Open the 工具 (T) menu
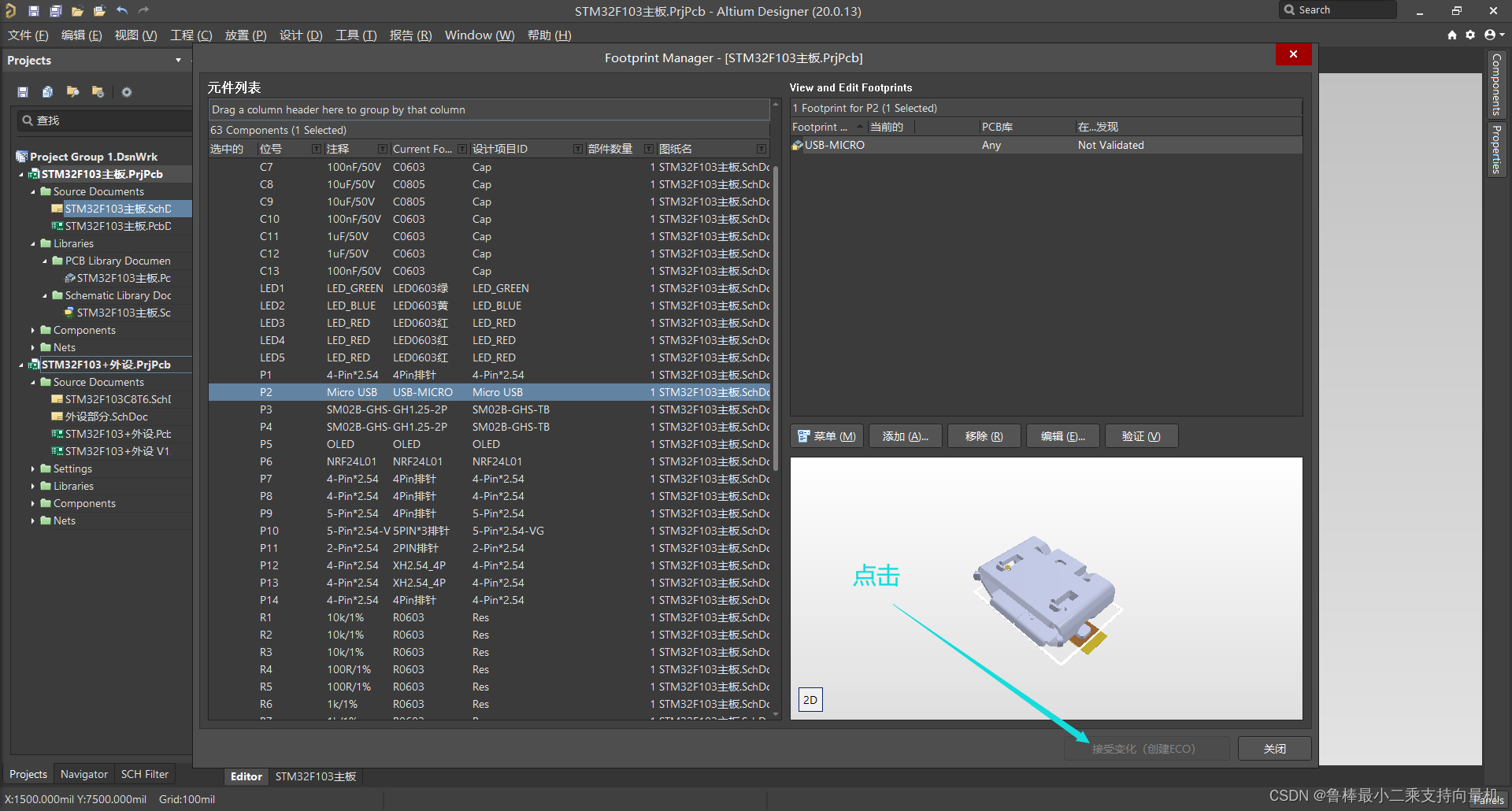The height and width of the screenshot is (811, 1512). [356, 35]
